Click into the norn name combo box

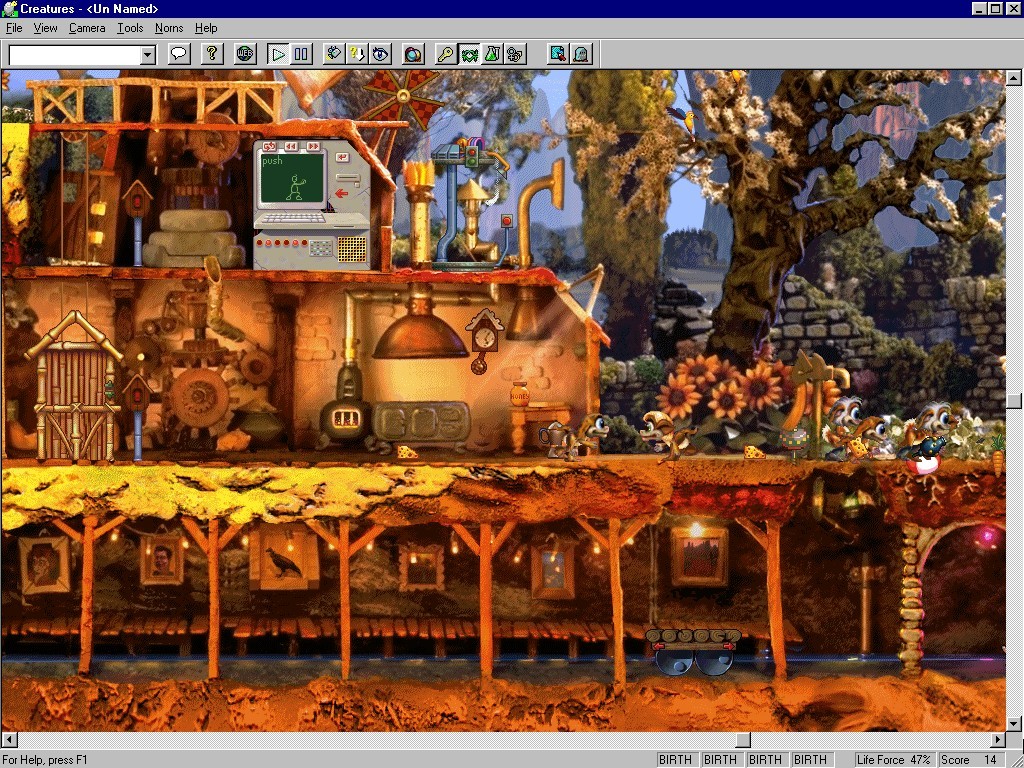[74, 55]
